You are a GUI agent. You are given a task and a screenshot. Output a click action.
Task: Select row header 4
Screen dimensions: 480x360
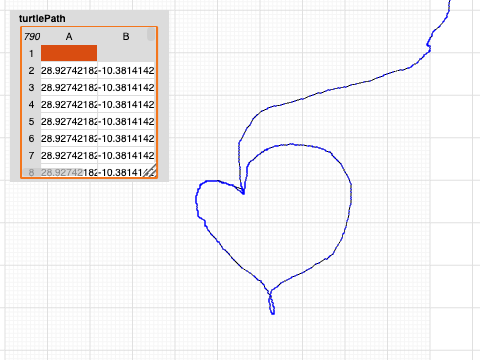[x=31, y=104]
